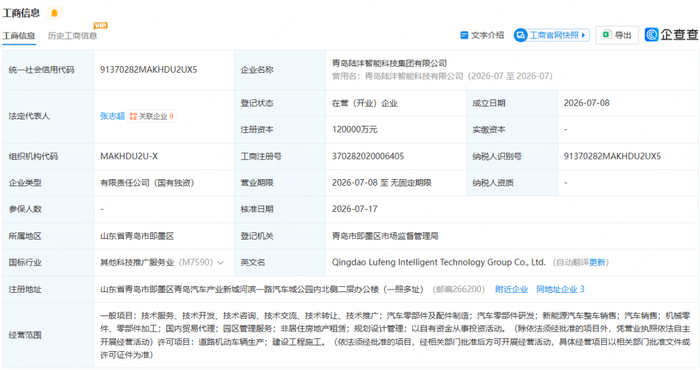
Task: Open the 同地址企业 3 link
Action: (560, 289)
